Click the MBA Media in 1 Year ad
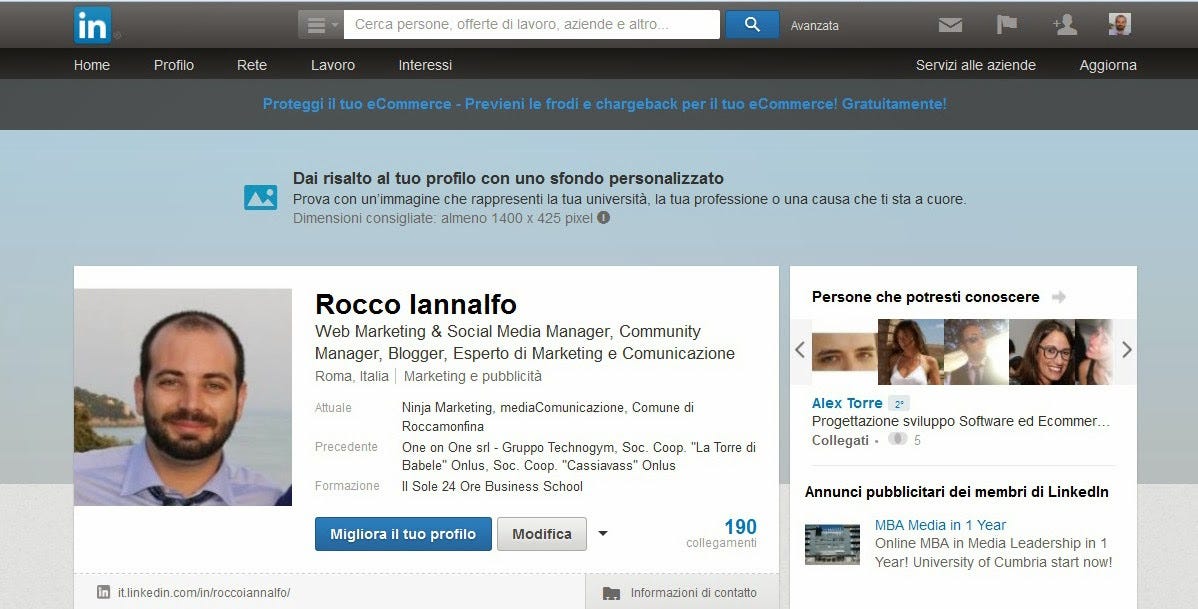The height and width of the screenshot is (609, 1198). [x=940, y=525]
